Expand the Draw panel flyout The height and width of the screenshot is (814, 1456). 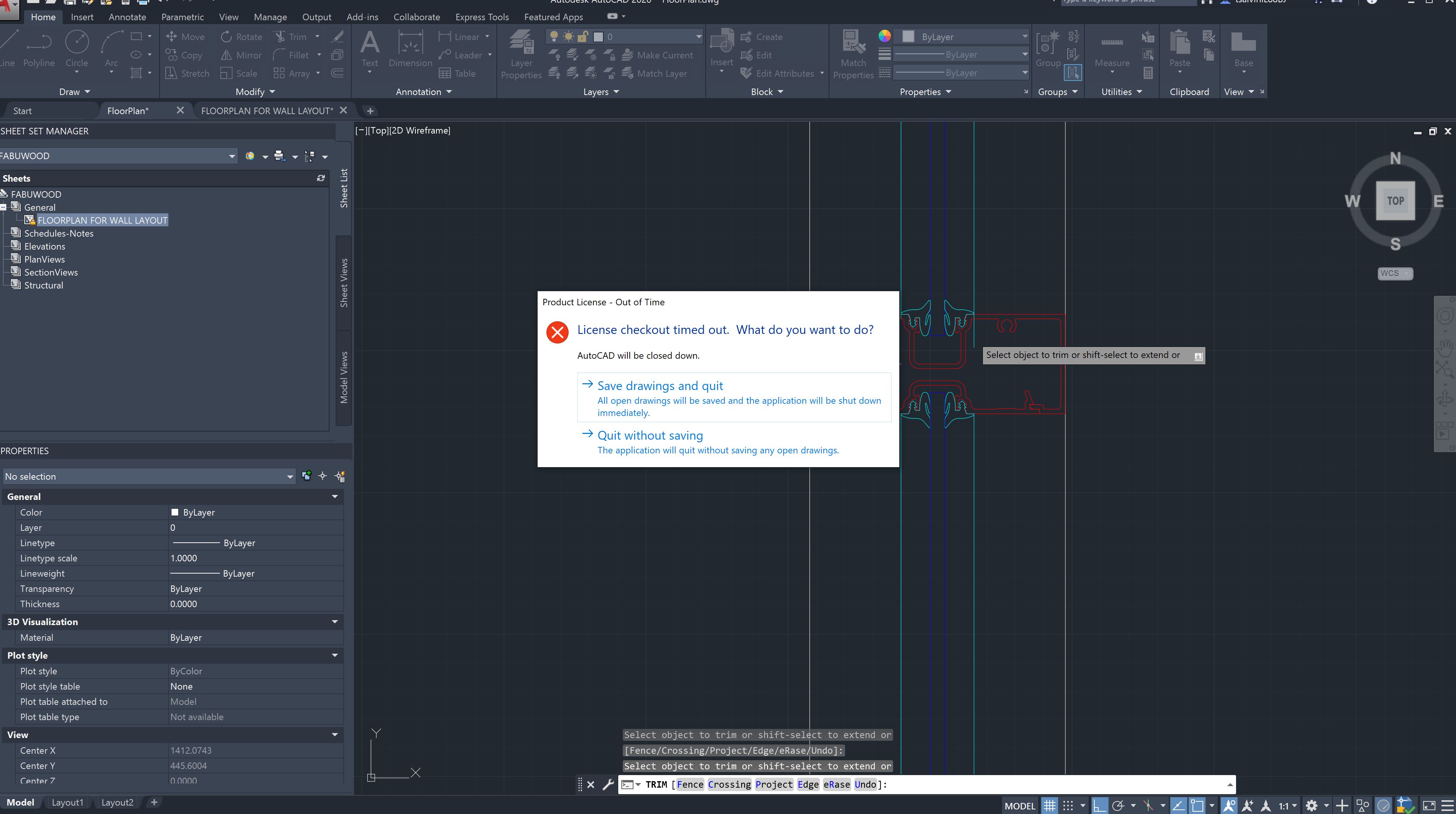(74, 92)
